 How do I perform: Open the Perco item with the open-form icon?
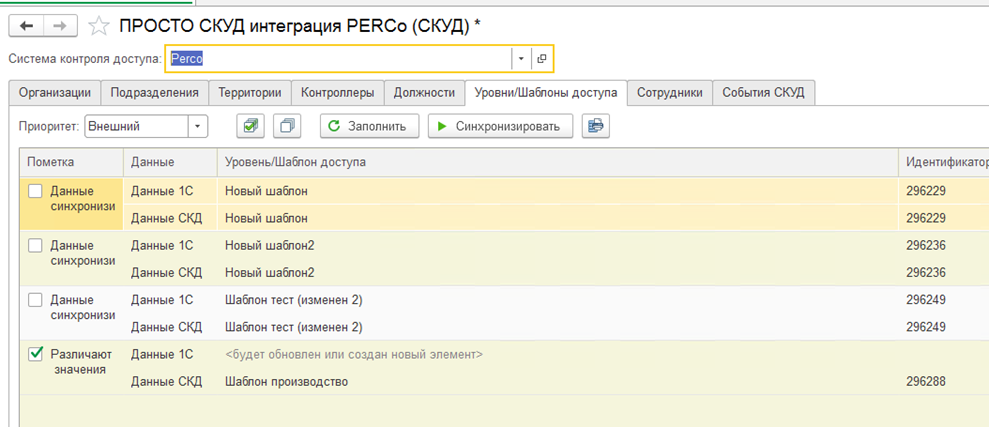(542, 59)
